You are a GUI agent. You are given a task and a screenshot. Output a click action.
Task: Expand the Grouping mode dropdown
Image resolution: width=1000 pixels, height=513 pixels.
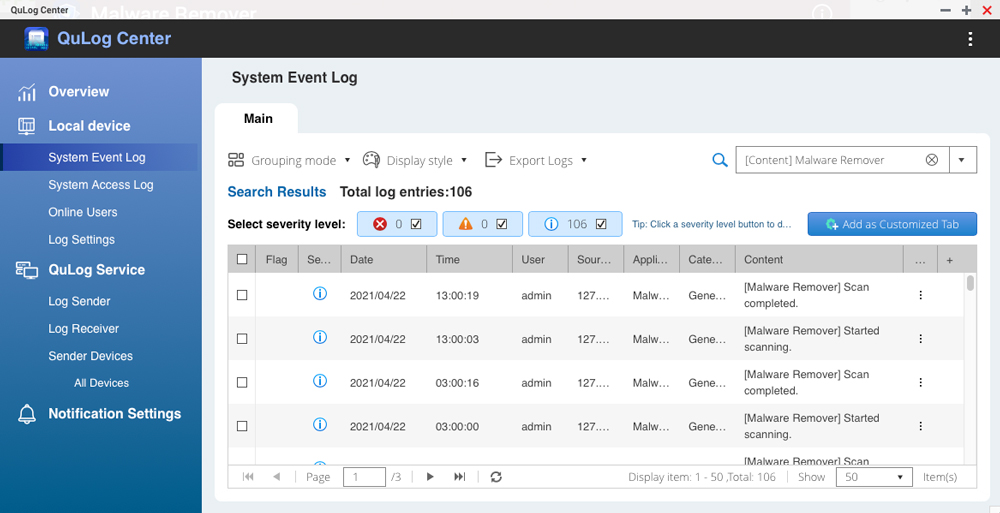[348, 160]
